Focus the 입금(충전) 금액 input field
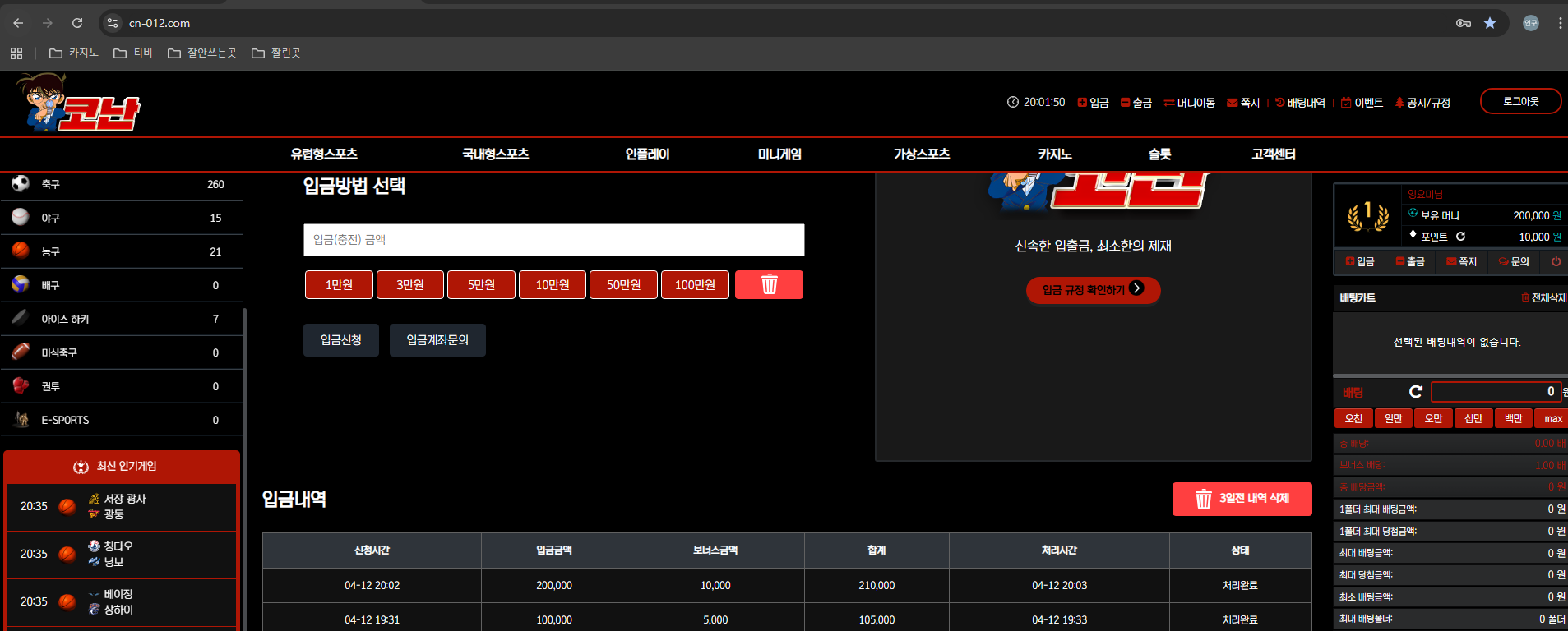 (x=554, y=240)
